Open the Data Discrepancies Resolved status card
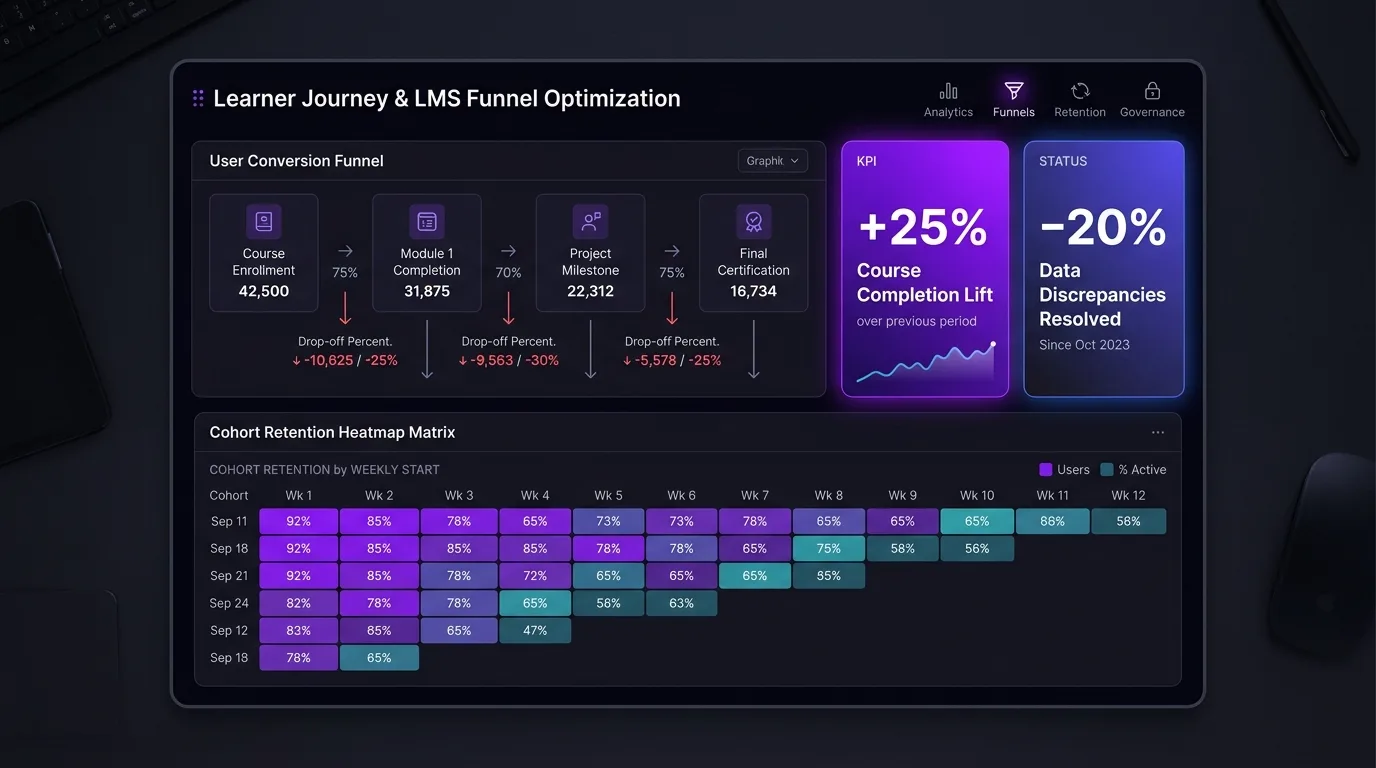Image resolution: width=1376 pixels, height=768 pixels. pos(1104,269)
